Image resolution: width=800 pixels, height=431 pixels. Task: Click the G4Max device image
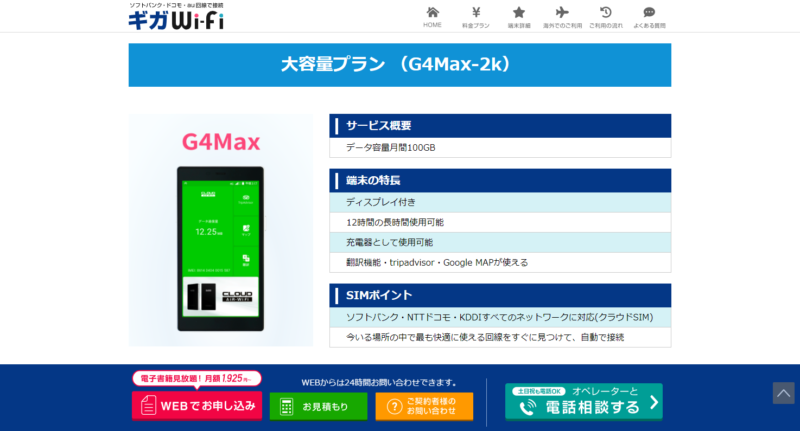coord(220,249)
